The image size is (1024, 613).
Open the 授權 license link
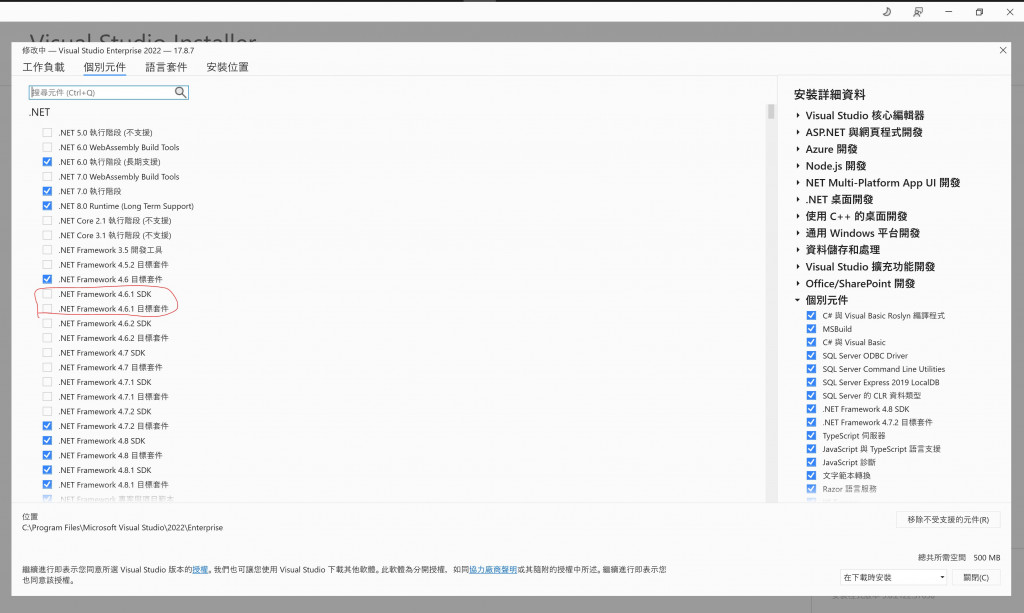tap(200, 570)
